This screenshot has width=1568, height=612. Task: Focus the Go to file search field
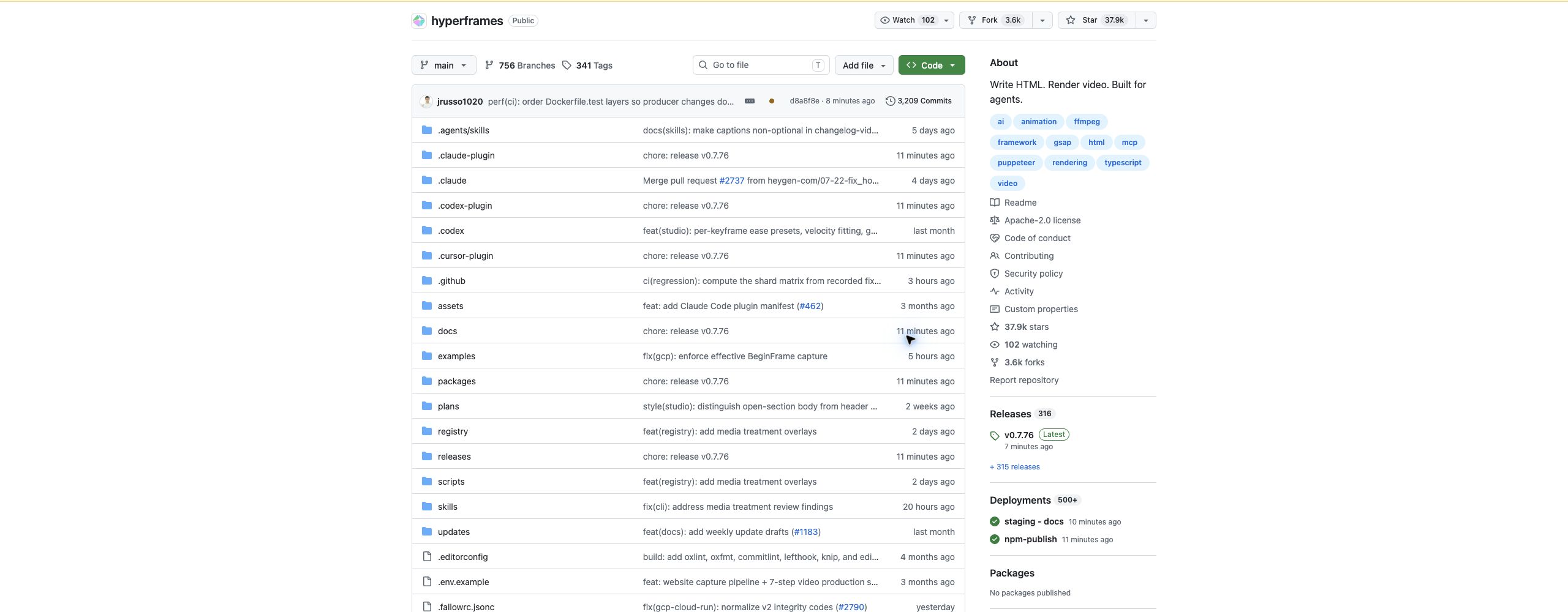(x=761, y=65)
